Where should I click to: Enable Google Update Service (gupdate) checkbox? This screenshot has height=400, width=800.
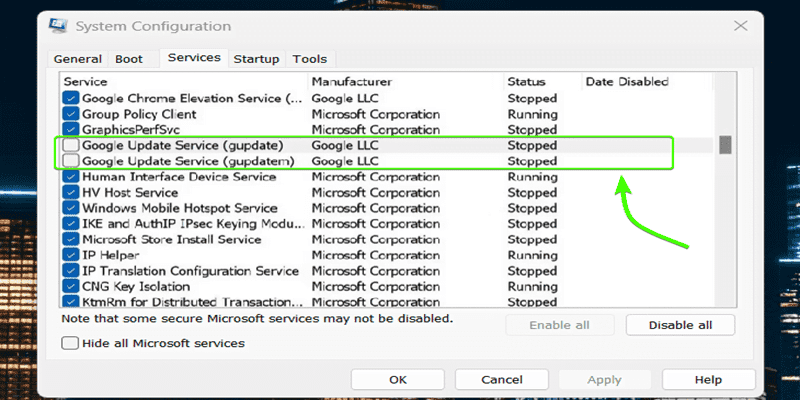coord(70,145)
